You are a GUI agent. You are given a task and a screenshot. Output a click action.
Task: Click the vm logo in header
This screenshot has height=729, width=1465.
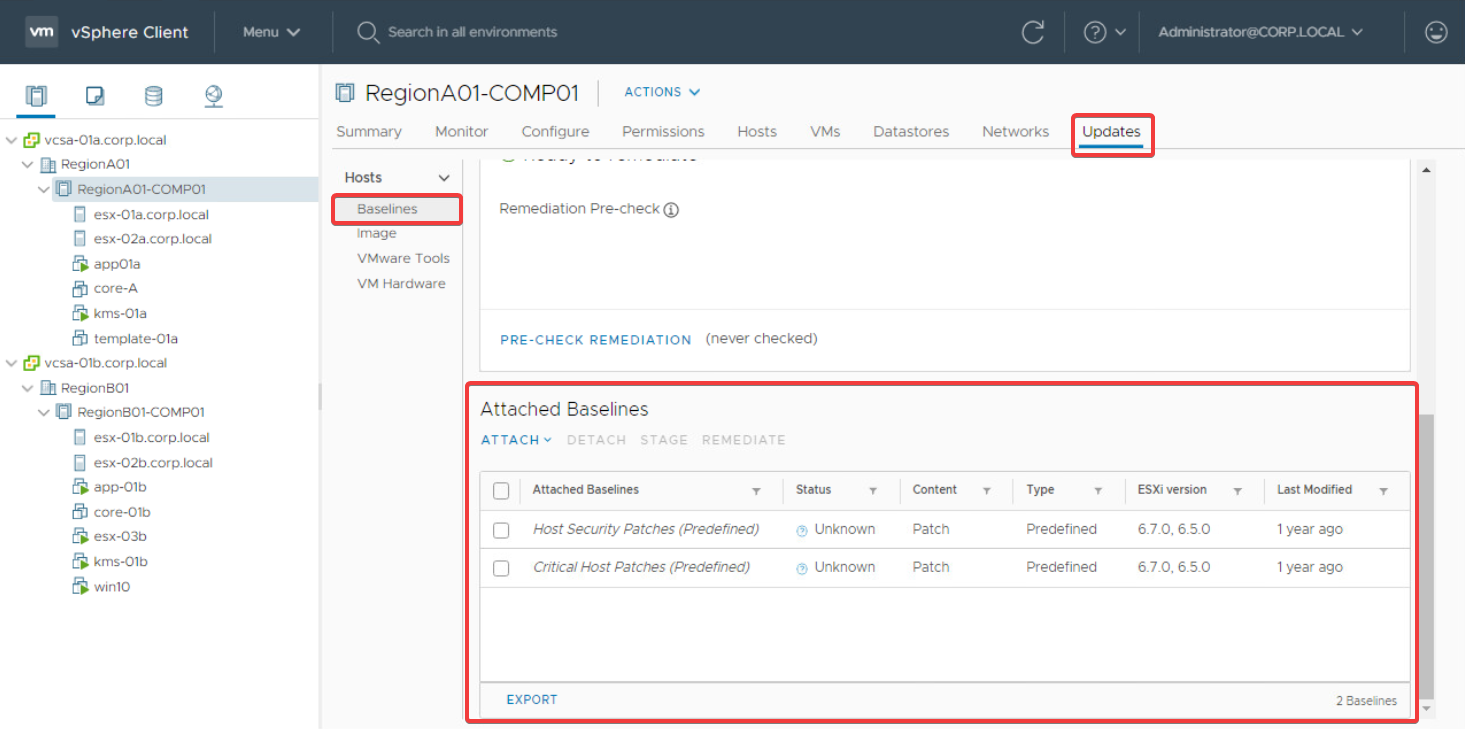[41, 32]
